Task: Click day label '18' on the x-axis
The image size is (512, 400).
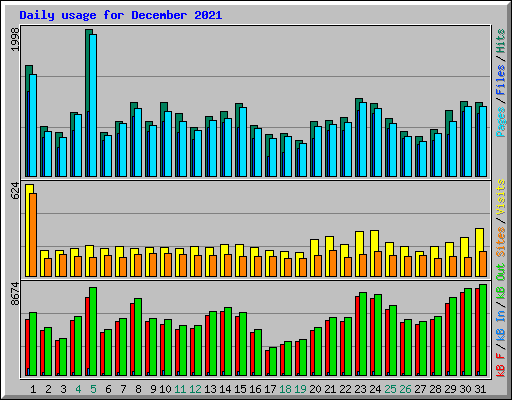Action: point(285,389)
